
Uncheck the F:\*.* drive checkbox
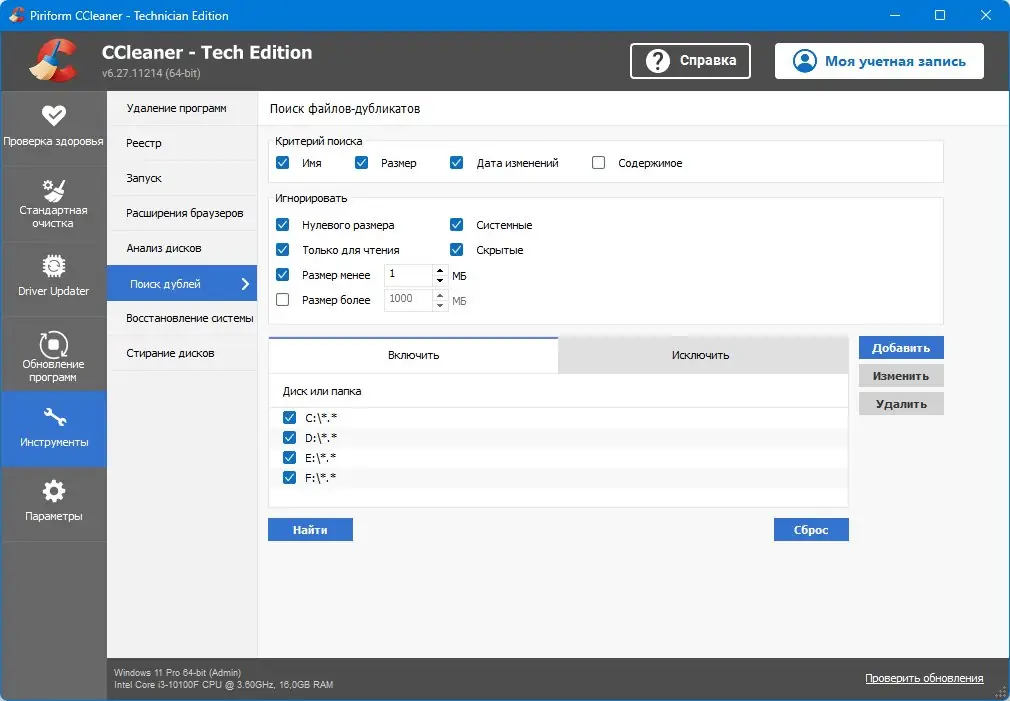pos(289,477)
